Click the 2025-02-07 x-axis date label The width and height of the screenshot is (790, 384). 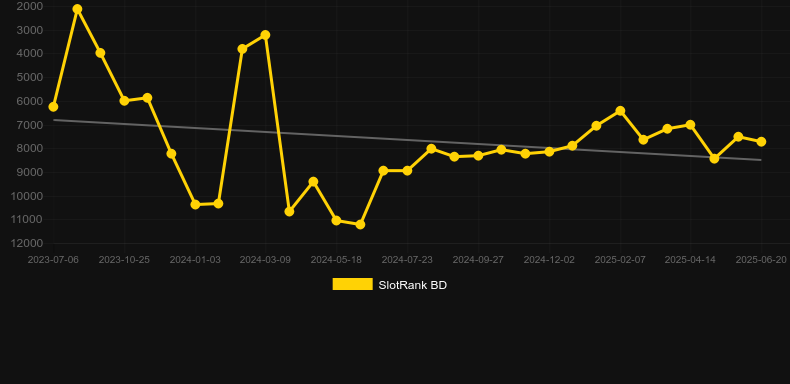tap(620, 260)
